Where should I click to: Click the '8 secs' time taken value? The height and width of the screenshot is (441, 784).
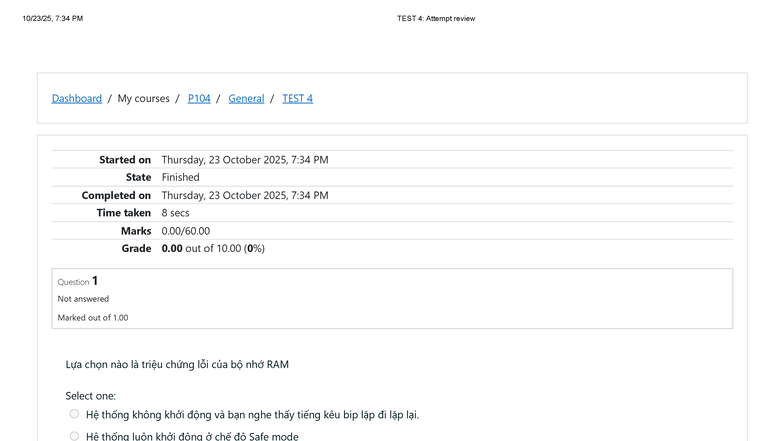pos(176,213)
